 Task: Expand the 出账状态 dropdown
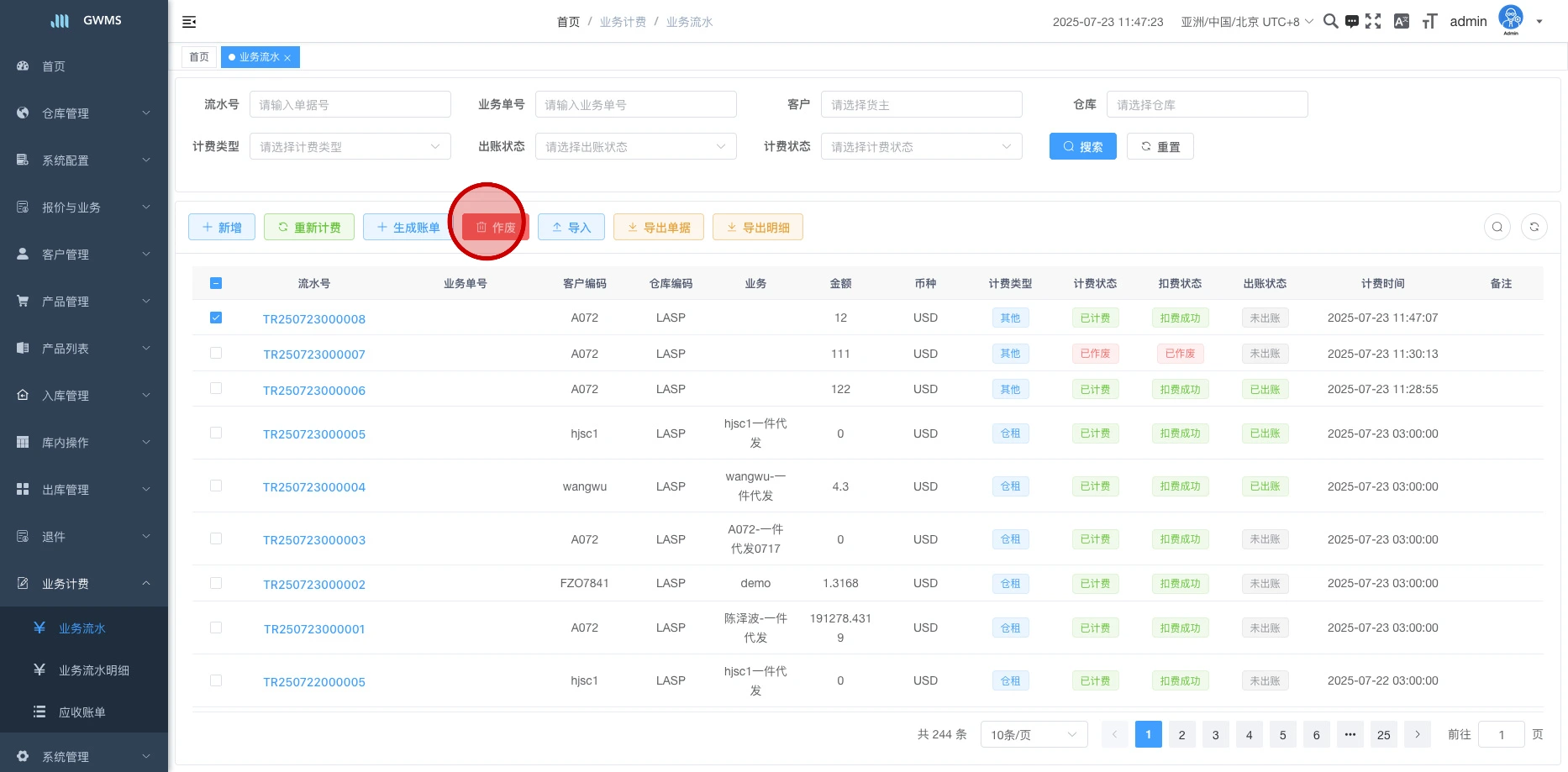pyautogui.click(x=635, y=147)
